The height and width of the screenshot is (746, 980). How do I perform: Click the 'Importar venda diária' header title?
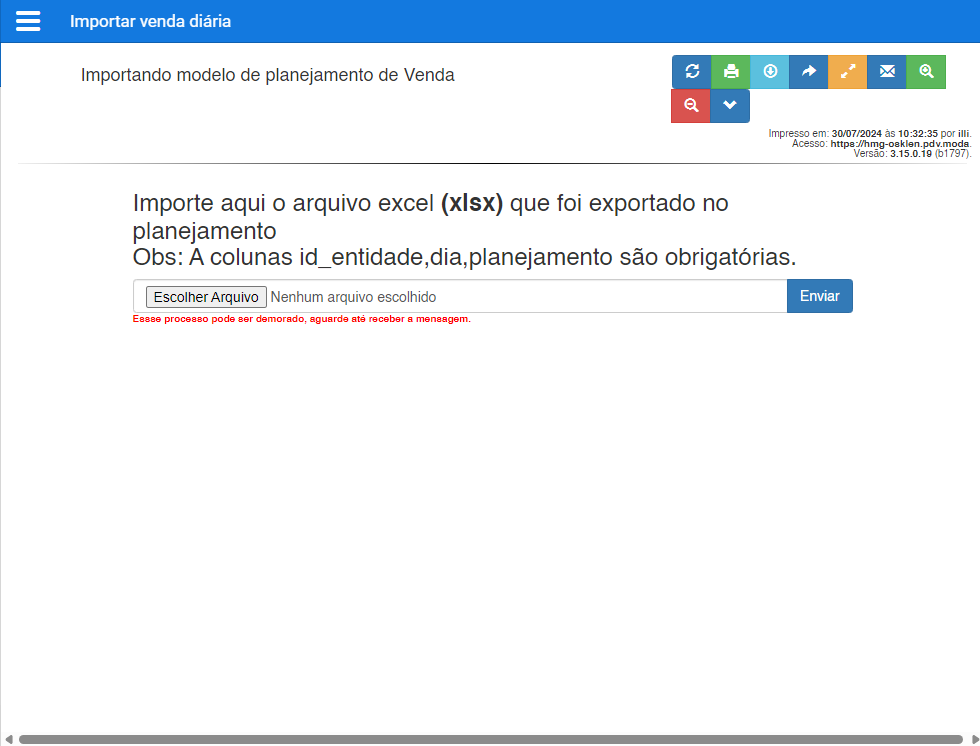click(x=150, y=21)
